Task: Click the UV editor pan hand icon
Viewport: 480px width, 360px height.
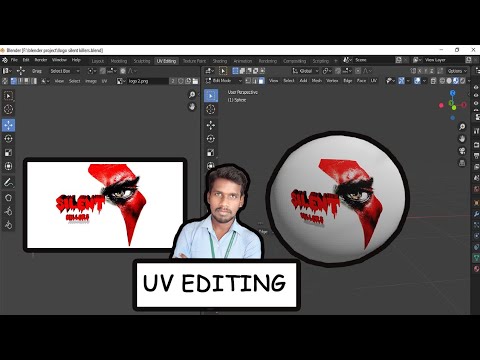Action: click(192, 106)
